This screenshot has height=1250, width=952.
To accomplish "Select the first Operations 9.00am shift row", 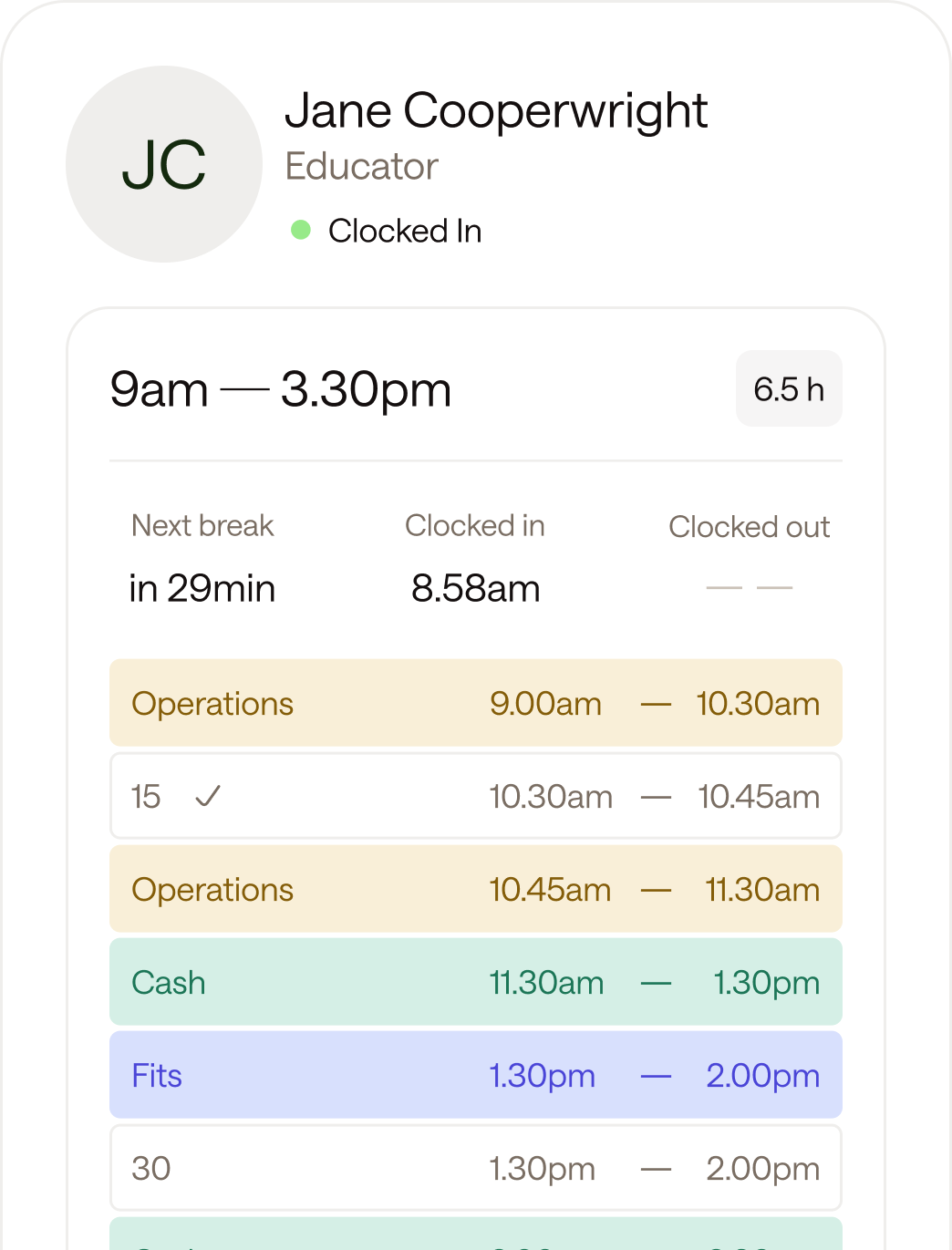I will click(475, 703).
